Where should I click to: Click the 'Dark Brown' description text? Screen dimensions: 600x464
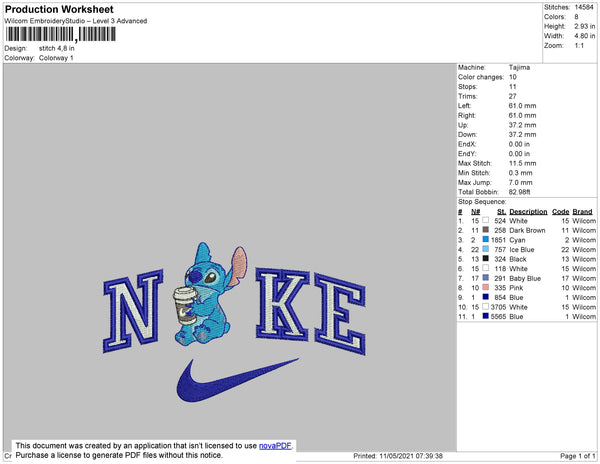point(527,230)
